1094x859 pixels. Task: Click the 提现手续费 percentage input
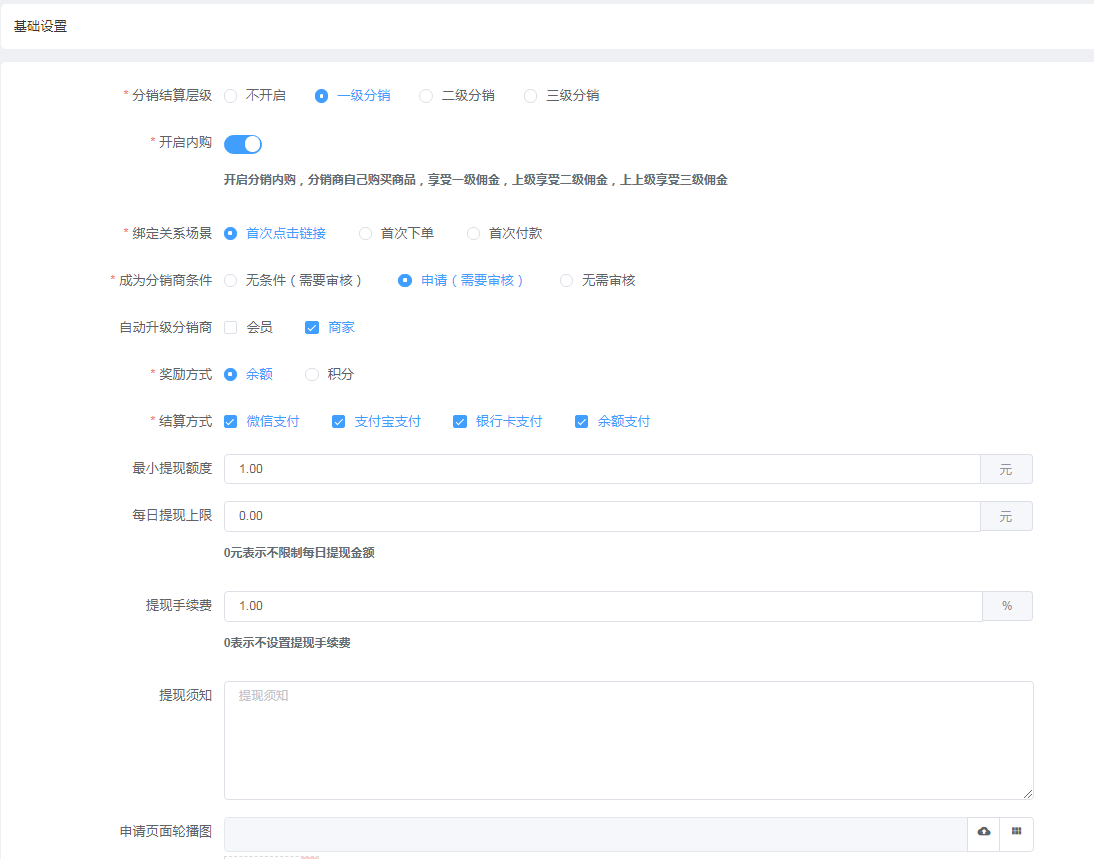click(600, 606)
